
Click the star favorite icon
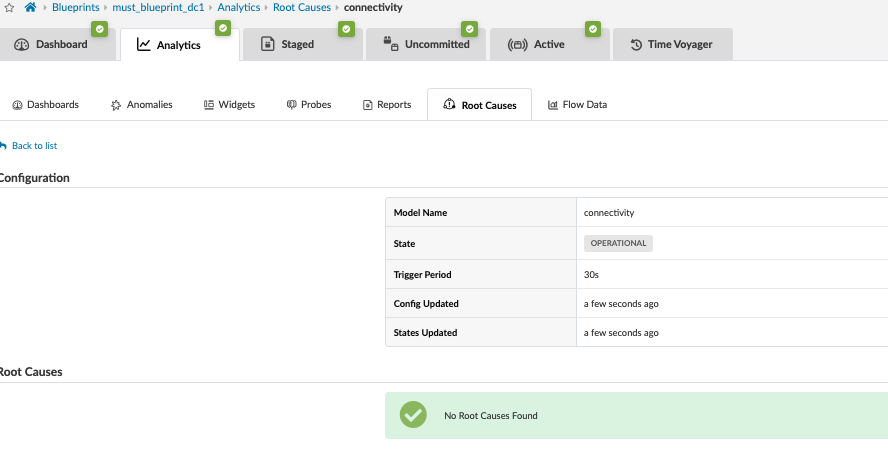tap(8, 7)
